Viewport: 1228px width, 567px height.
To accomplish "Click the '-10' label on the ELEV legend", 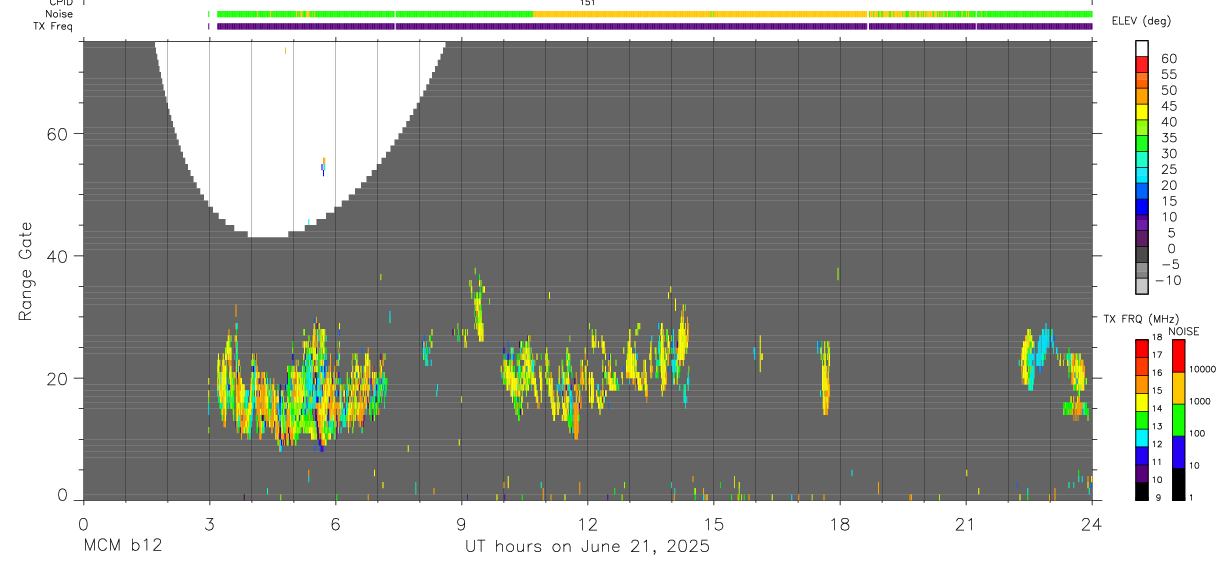I will coord(1166,280).
